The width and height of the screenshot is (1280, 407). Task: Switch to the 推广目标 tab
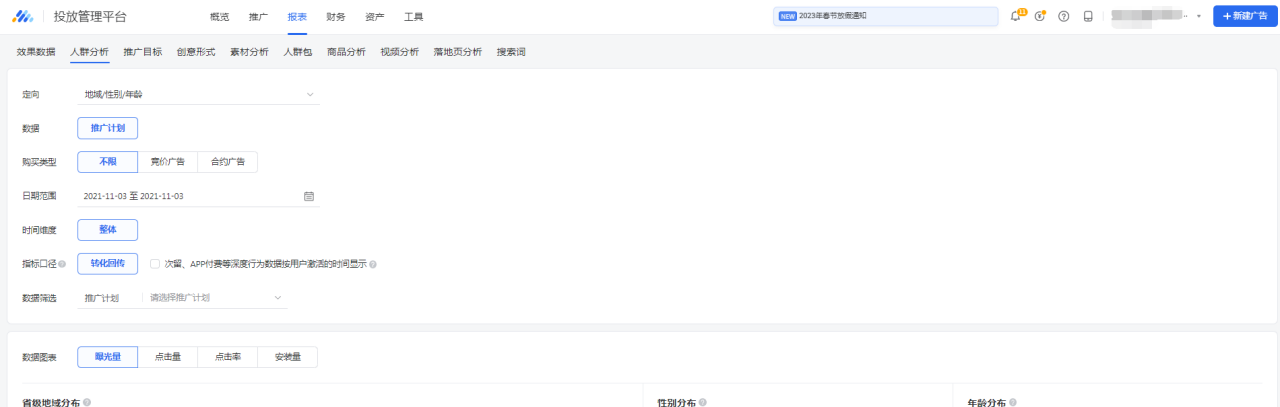click(x=142, y=51)
